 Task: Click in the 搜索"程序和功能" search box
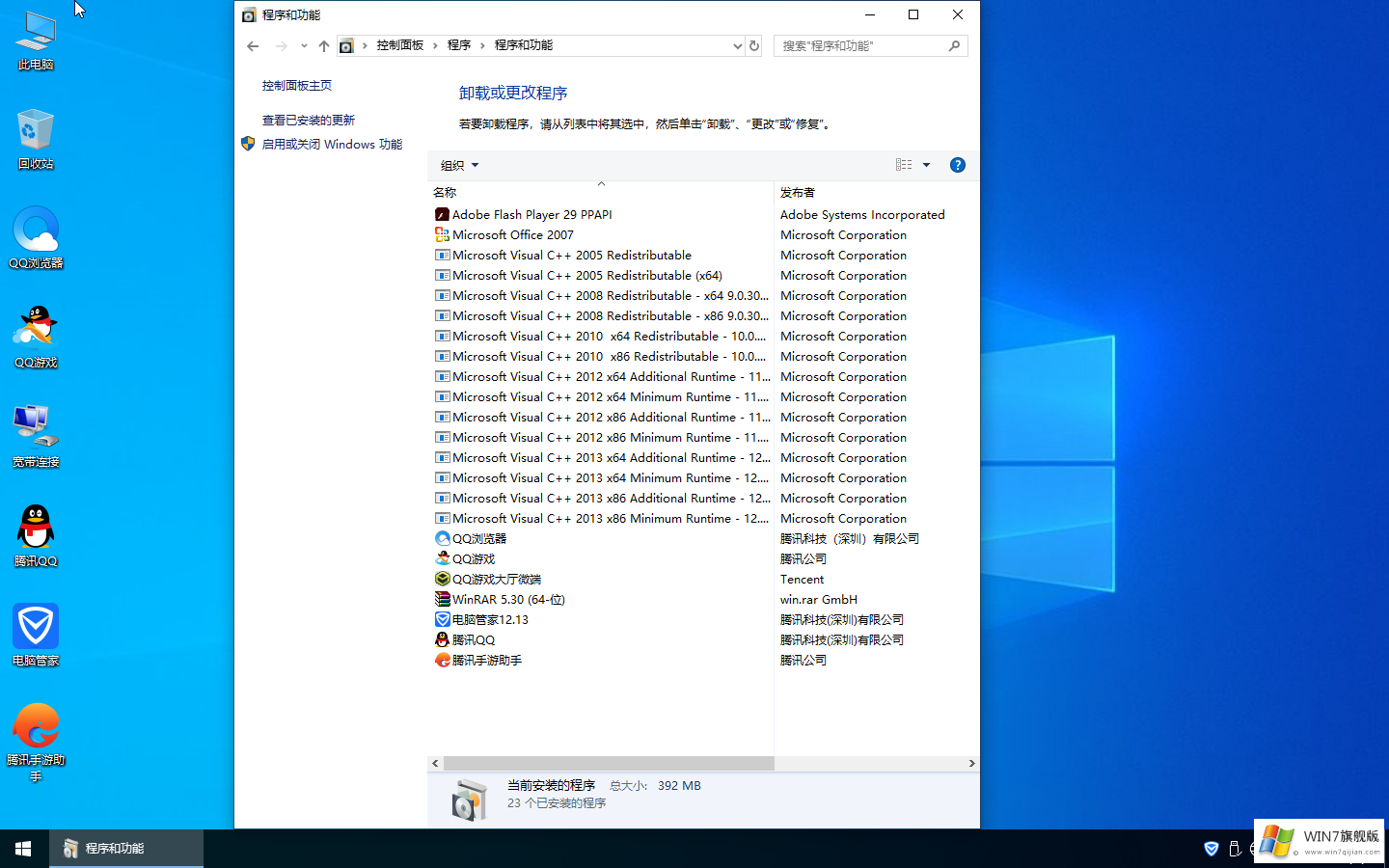pyautogui.click(x=862, y=45)
